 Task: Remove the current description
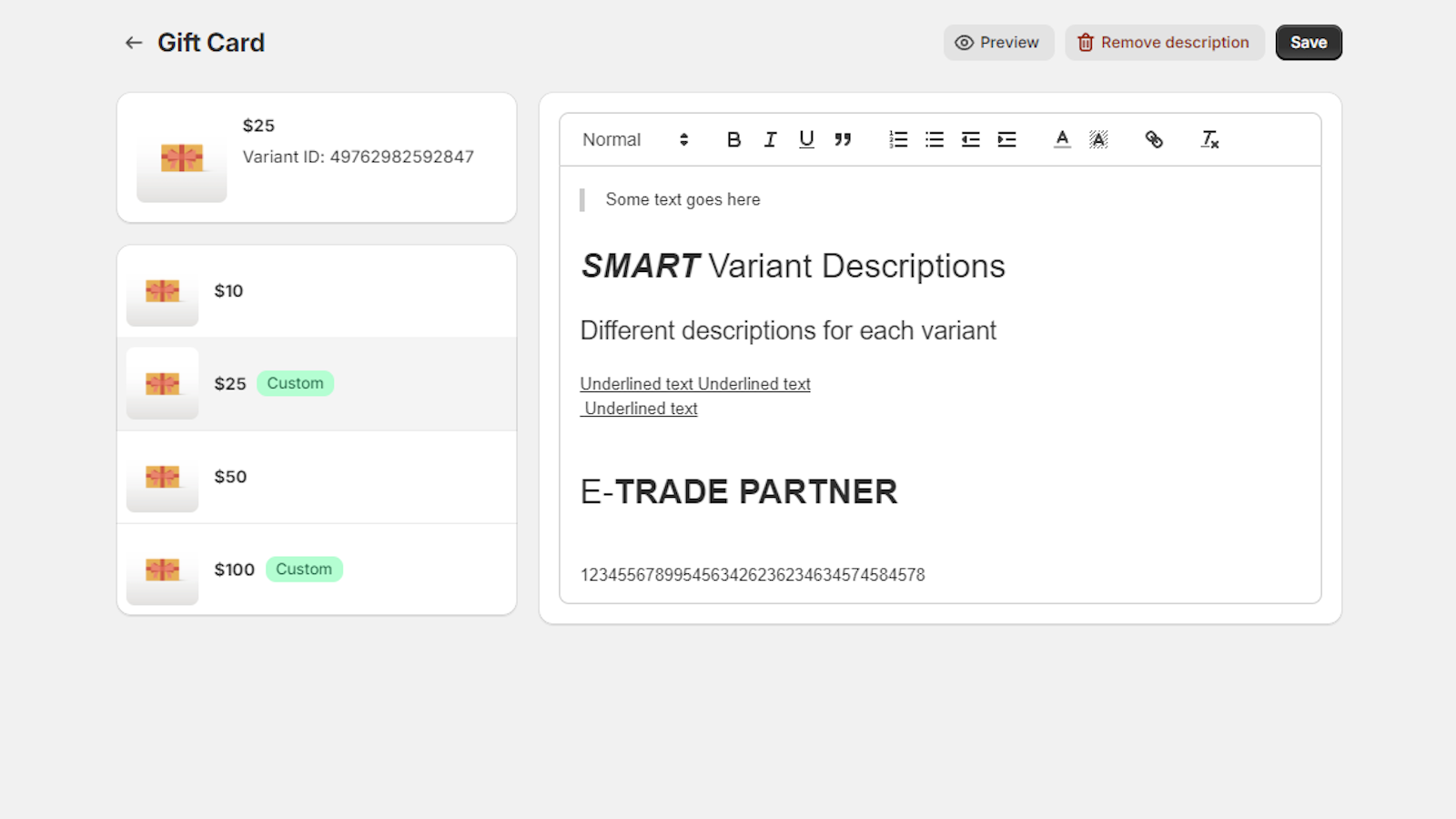tap(1165, 42)
